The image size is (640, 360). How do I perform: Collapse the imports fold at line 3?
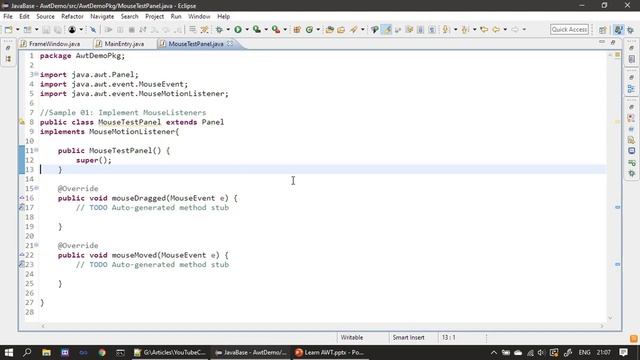click(36, 74)
